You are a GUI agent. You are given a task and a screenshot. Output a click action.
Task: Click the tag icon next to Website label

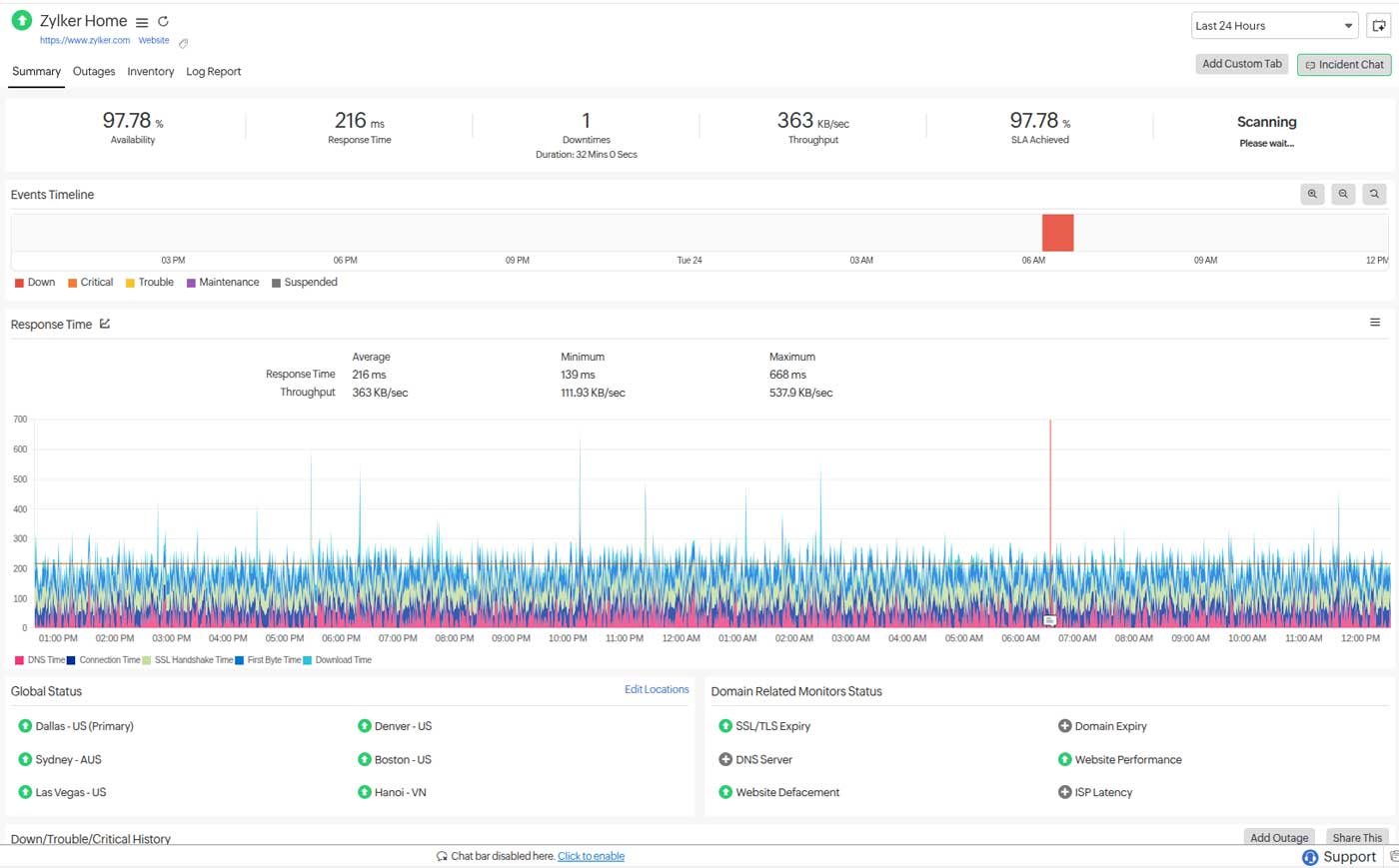click(x=182, y=43)
